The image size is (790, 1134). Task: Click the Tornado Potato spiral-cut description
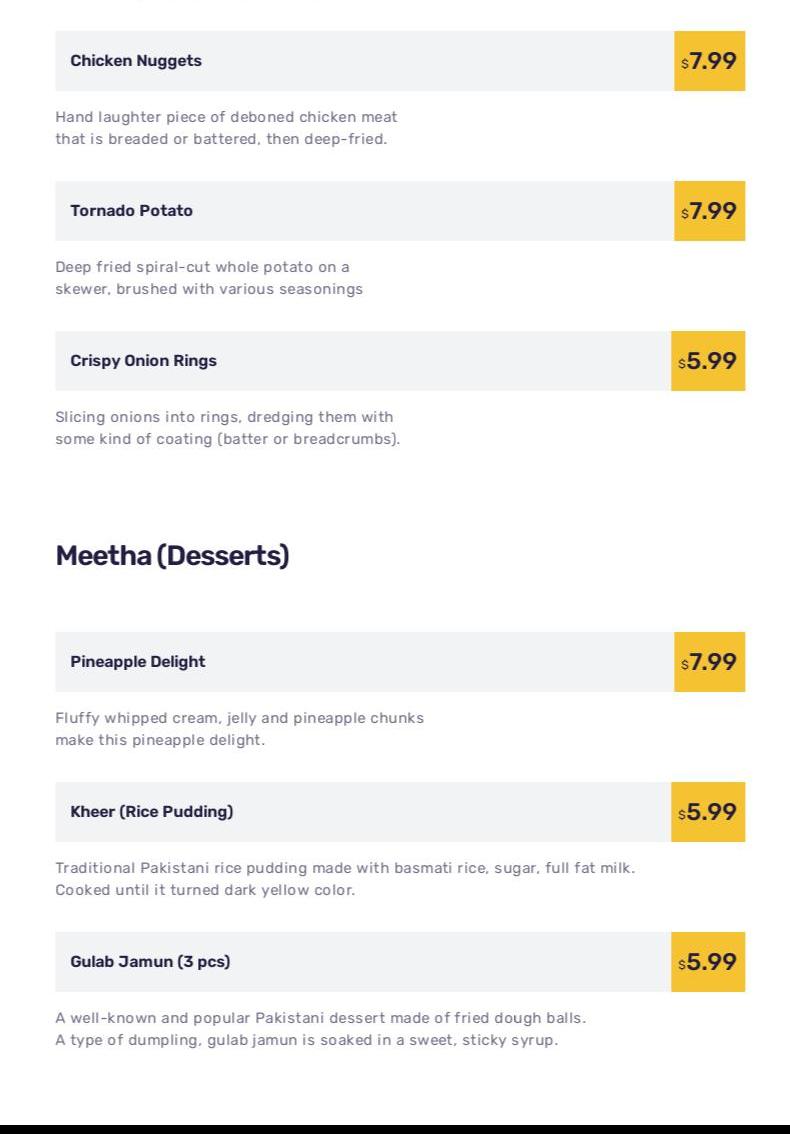208,278
